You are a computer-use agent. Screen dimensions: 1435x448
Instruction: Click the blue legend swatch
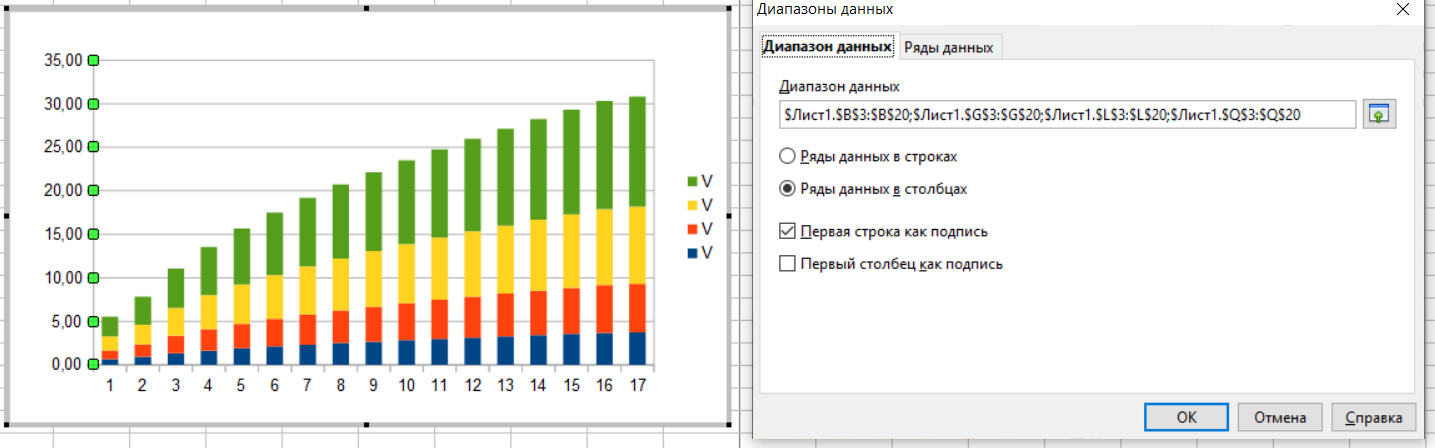(x=691, y=253)
